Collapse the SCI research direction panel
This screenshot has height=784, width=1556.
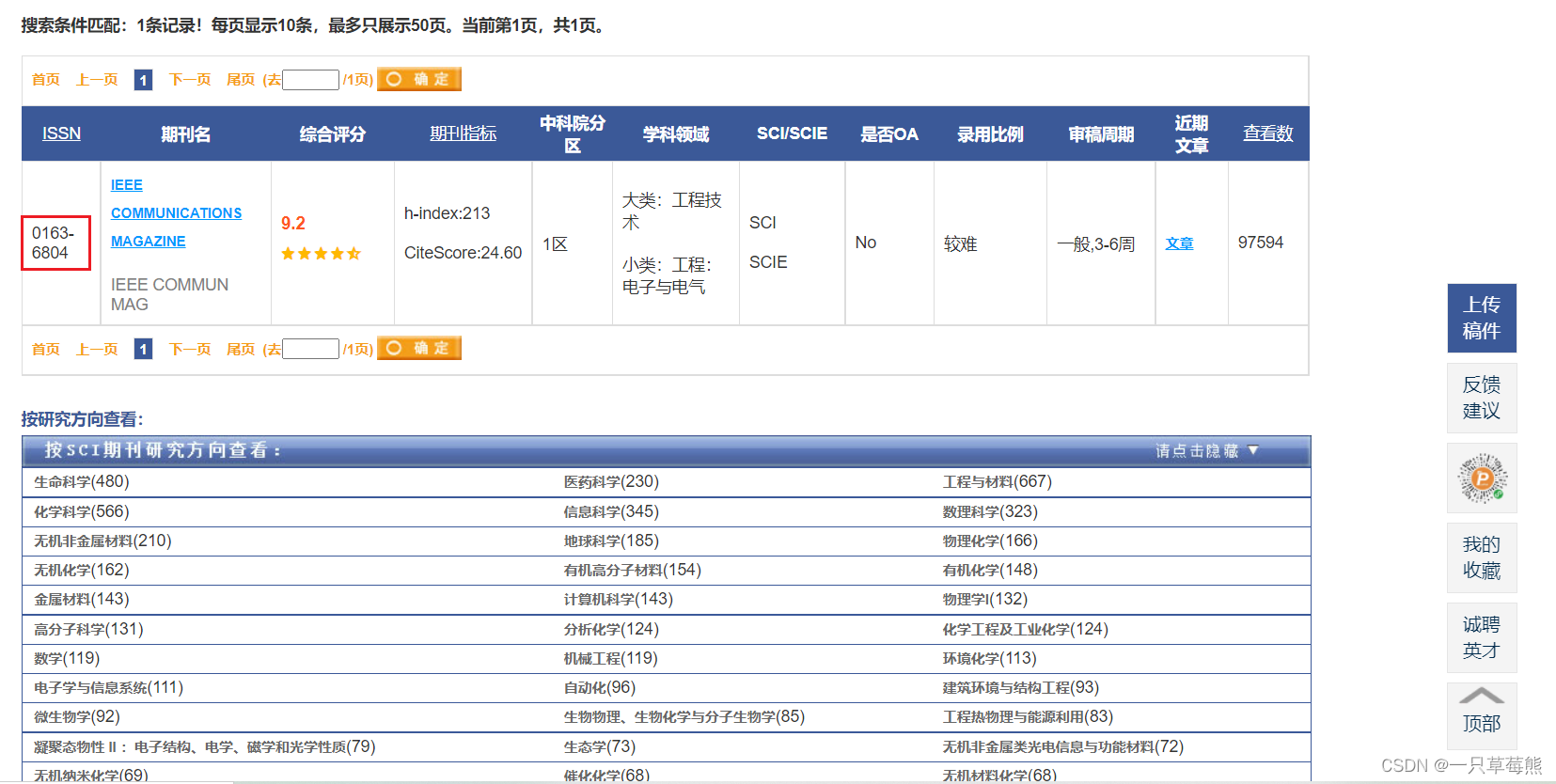[x=1207, y=451]
